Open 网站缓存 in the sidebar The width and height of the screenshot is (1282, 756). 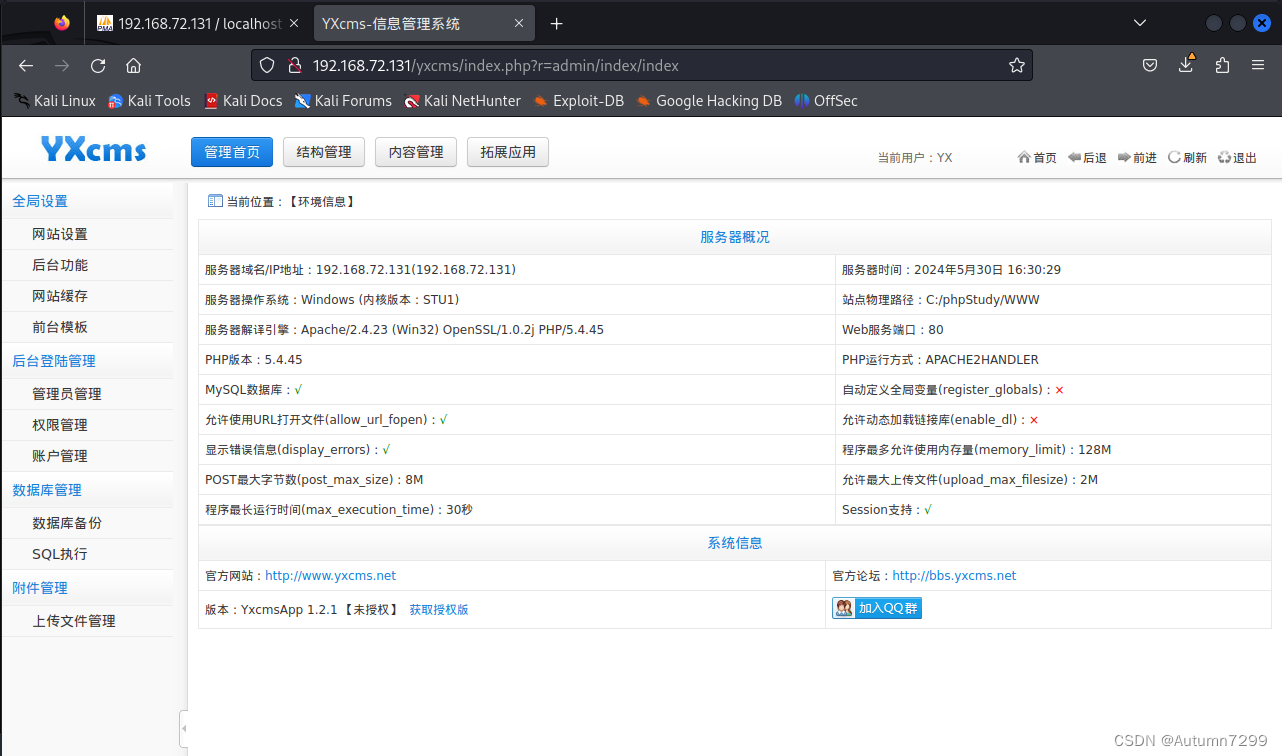pos(60,296)
